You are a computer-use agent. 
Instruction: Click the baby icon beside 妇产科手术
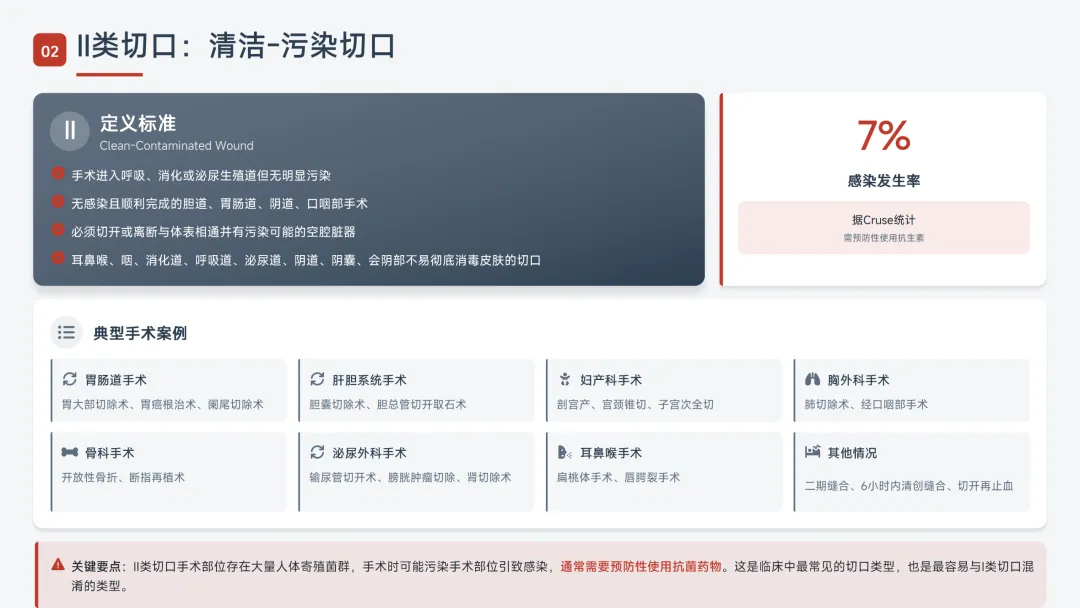point(565,379)
